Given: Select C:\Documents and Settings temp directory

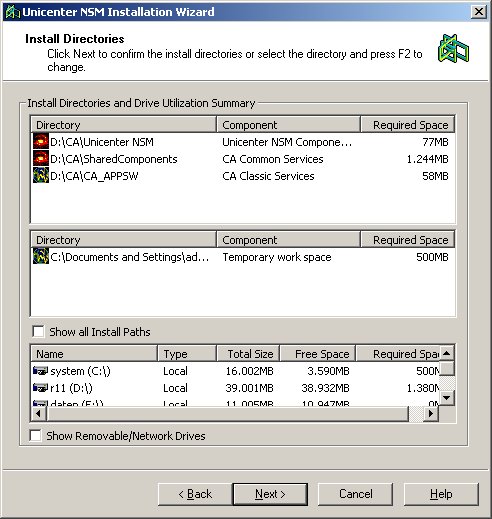Looking at the screenshot, I should (130, 257).
